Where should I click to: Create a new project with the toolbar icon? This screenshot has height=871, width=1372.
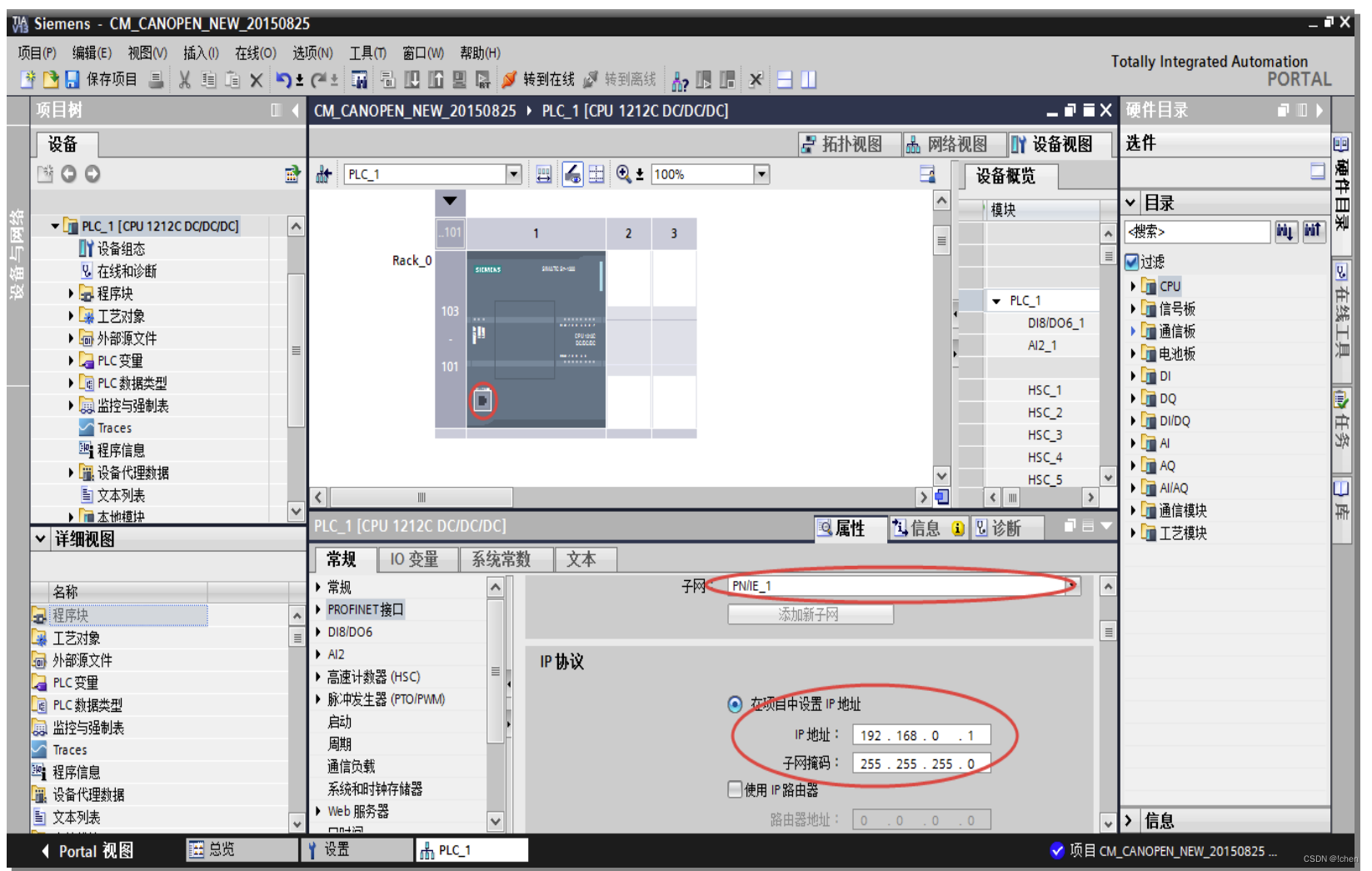pos(28,79)
